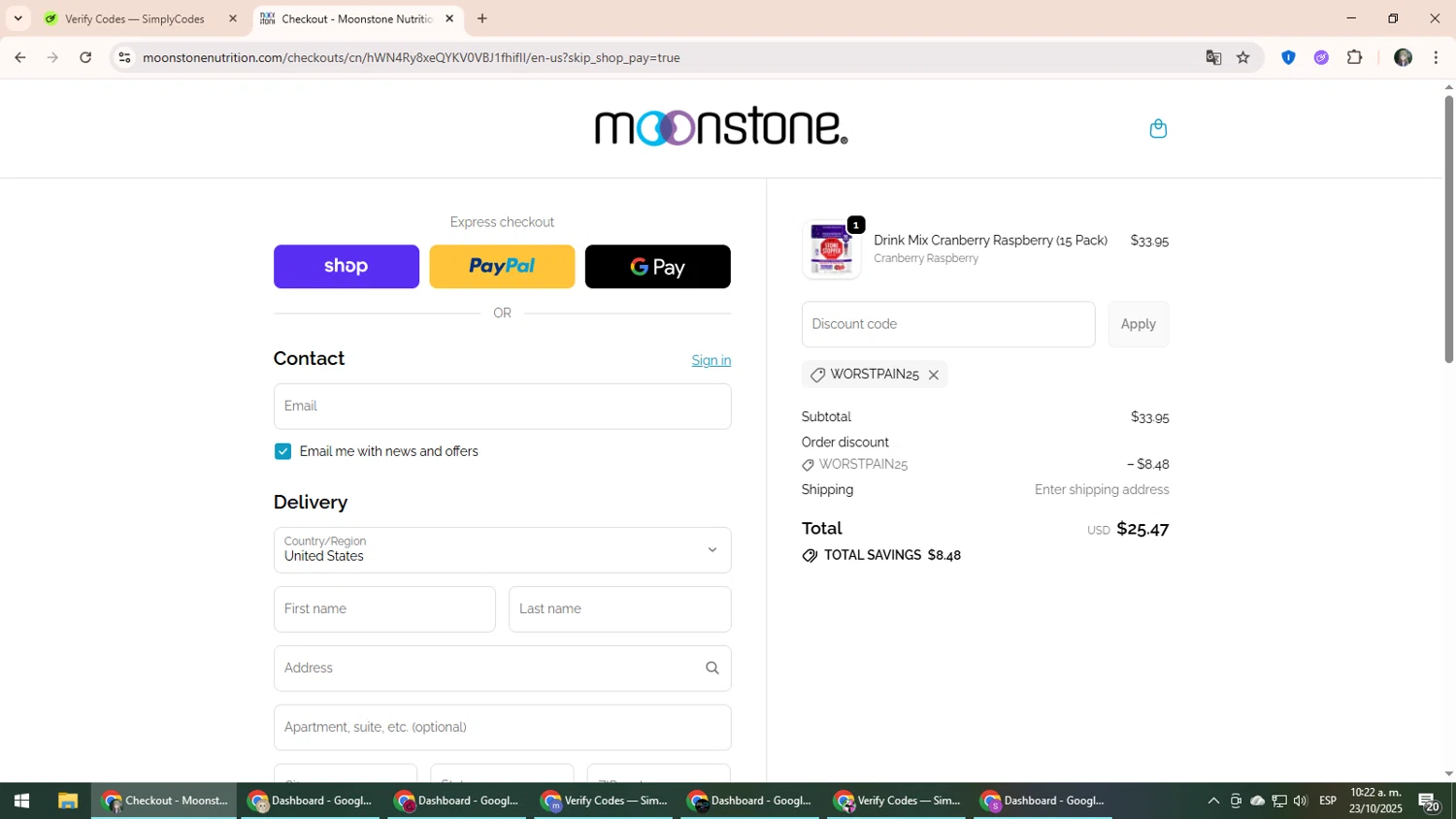Expand the Country/Region dropdown
This screenshot has width=1456, height=819.
point(502,550)
